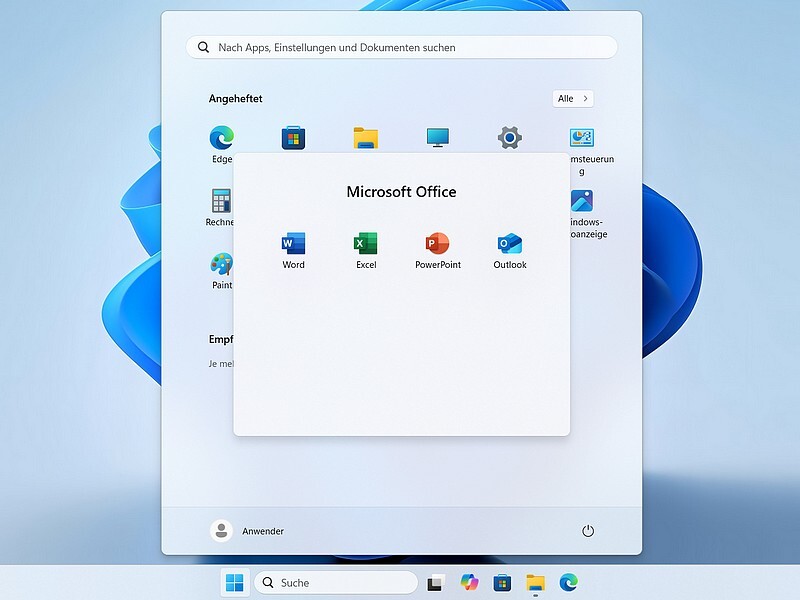Screen dimensions: 800x600
Task: Open the pinned Microsoft Store app
Action: (293, 138)
